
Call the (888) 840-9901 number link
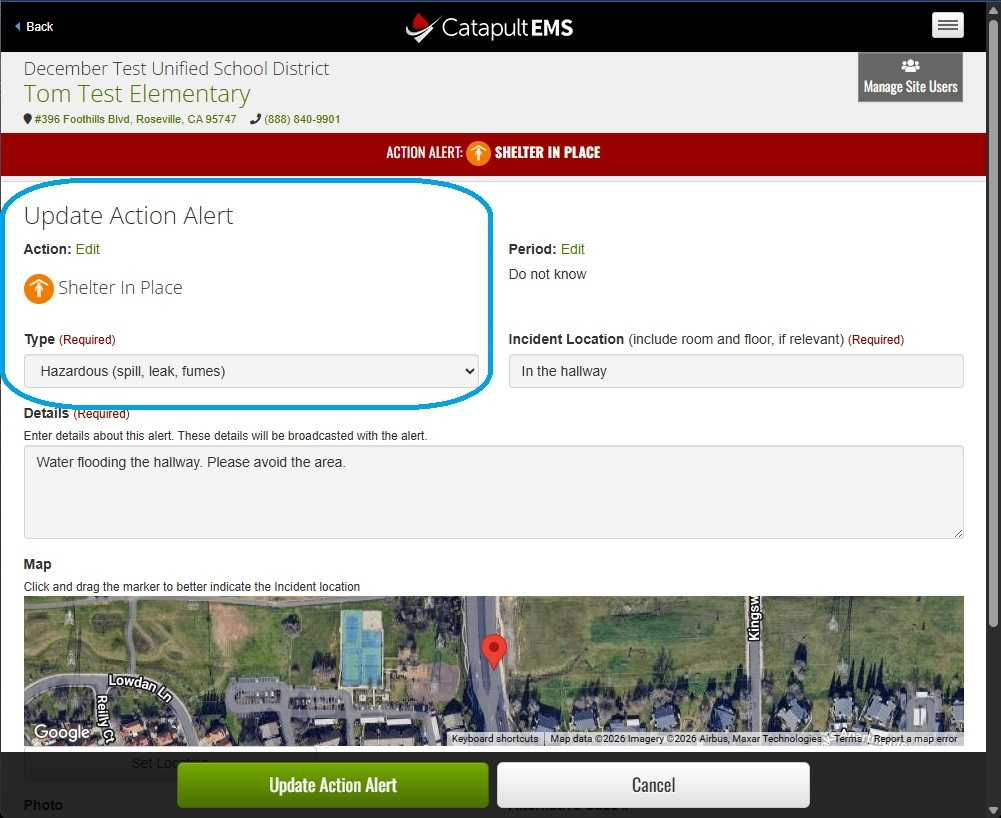tap(302, 119)
